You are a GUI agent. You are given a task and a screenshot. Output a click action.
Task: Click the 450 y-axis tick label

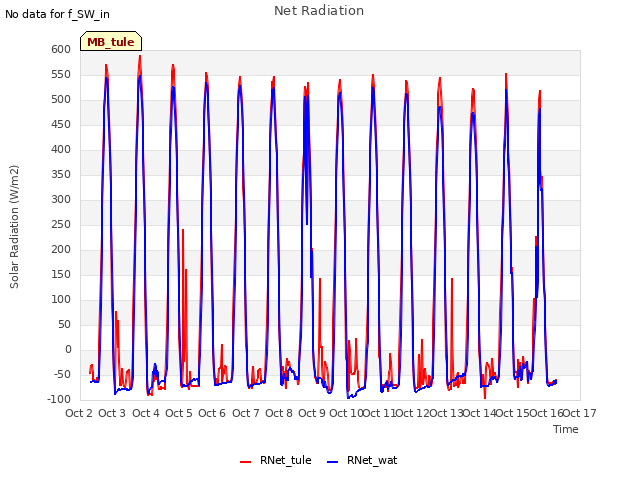pyautogui.click(x=61, y=124)
